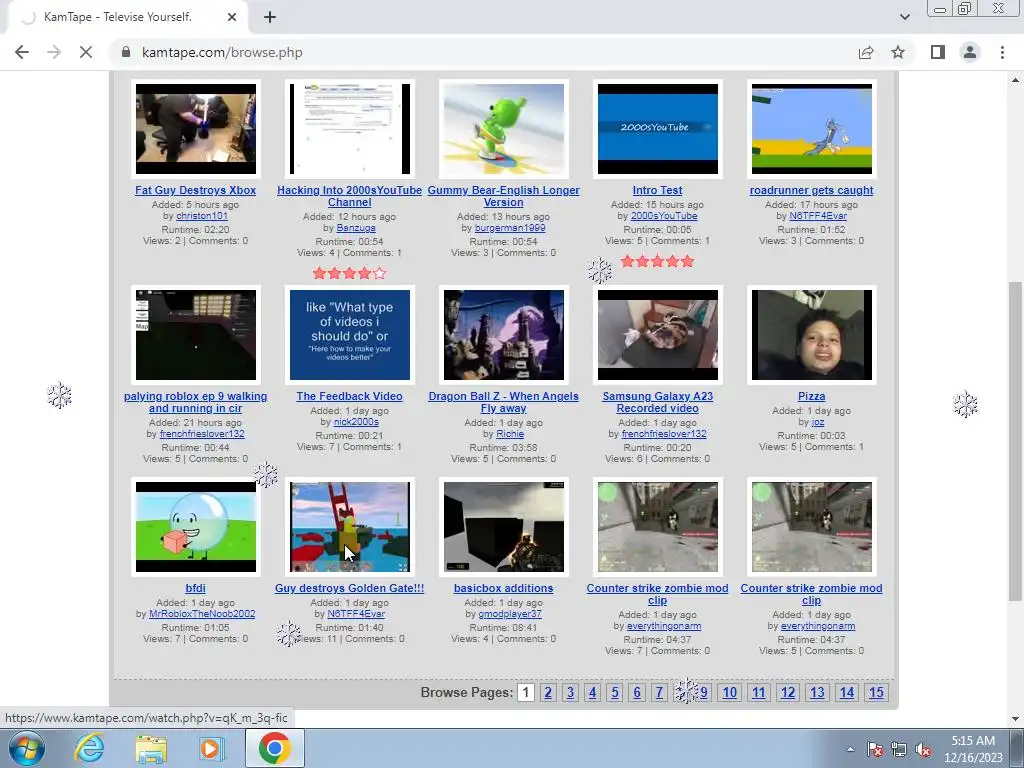Go to browse page 10
Viewport: 1024px width, 768px height.
pyautogui.click(x=729, y=692)
